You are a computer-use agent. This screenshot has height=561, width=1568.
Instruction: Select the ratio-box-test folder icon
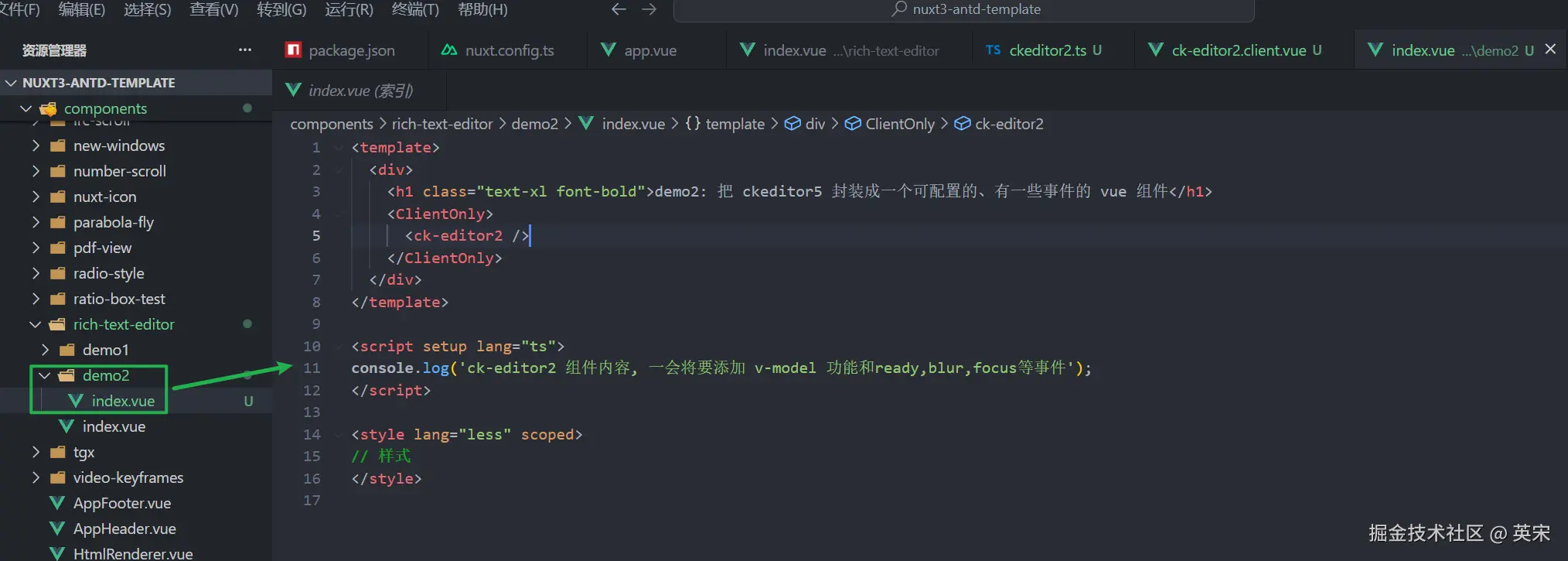(x=57, y=299)
